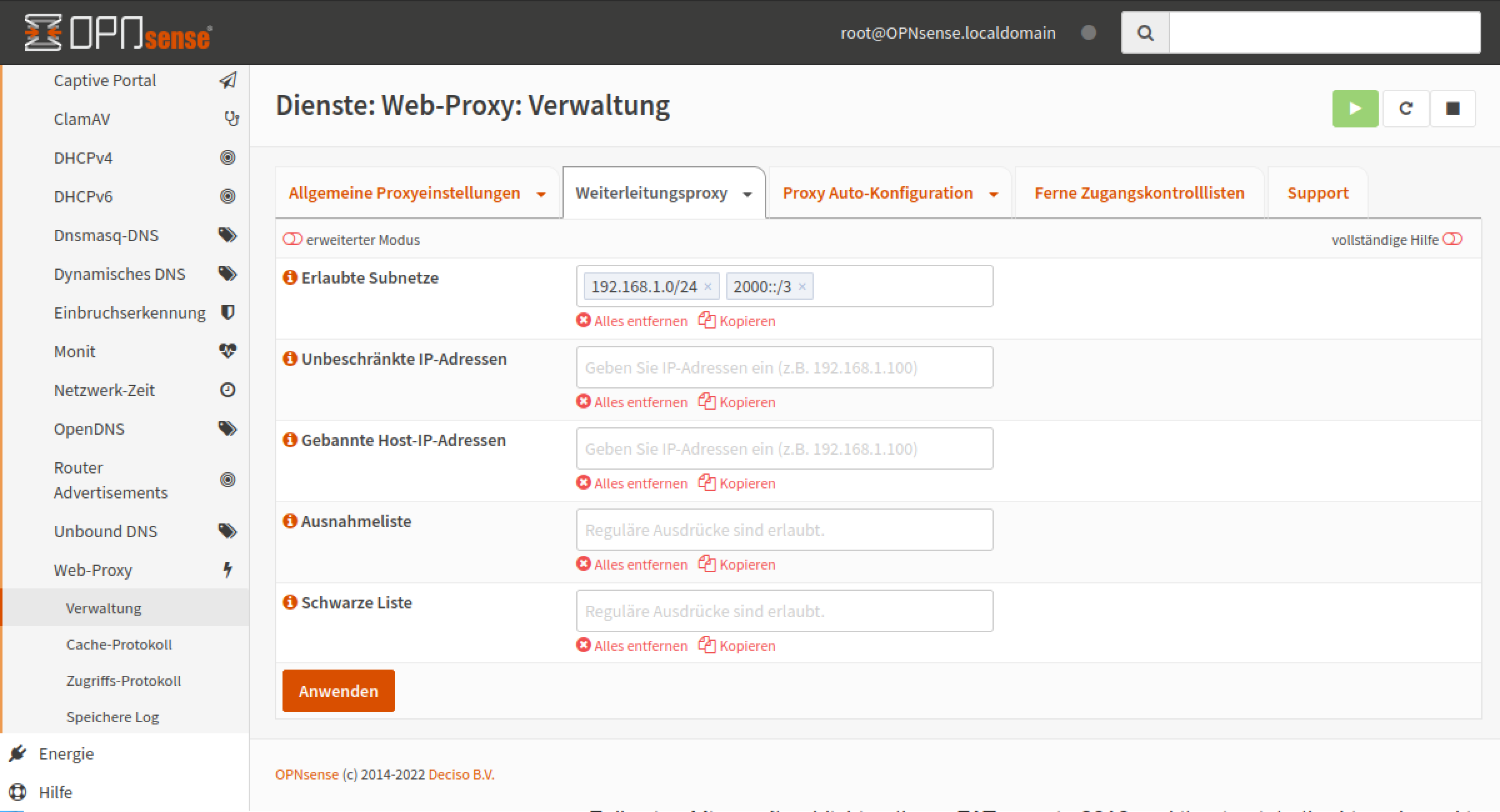
Task: Click the magnifier search icon in the header
Action: [x=1145, y=32]
